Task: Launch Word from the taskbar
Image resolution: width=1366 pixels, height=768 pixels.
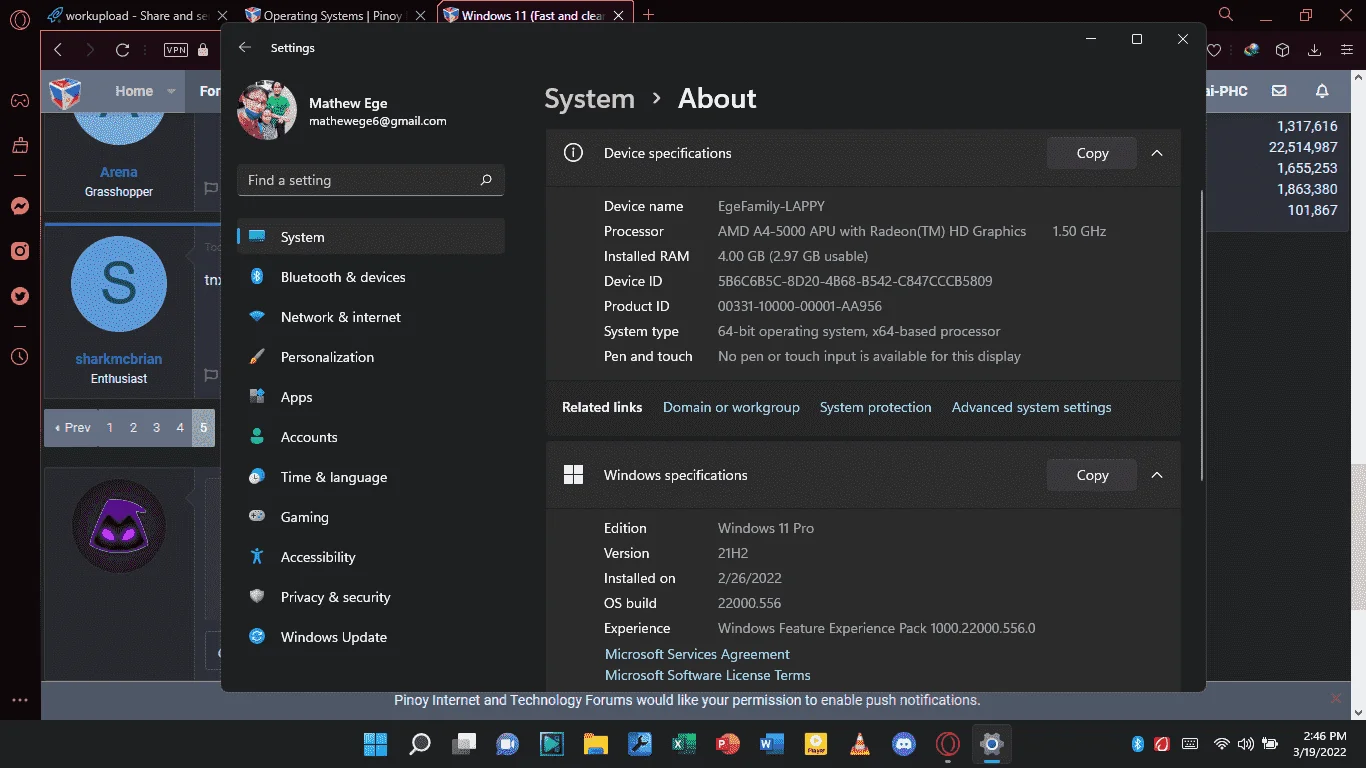Action: (x=772, y=744)
